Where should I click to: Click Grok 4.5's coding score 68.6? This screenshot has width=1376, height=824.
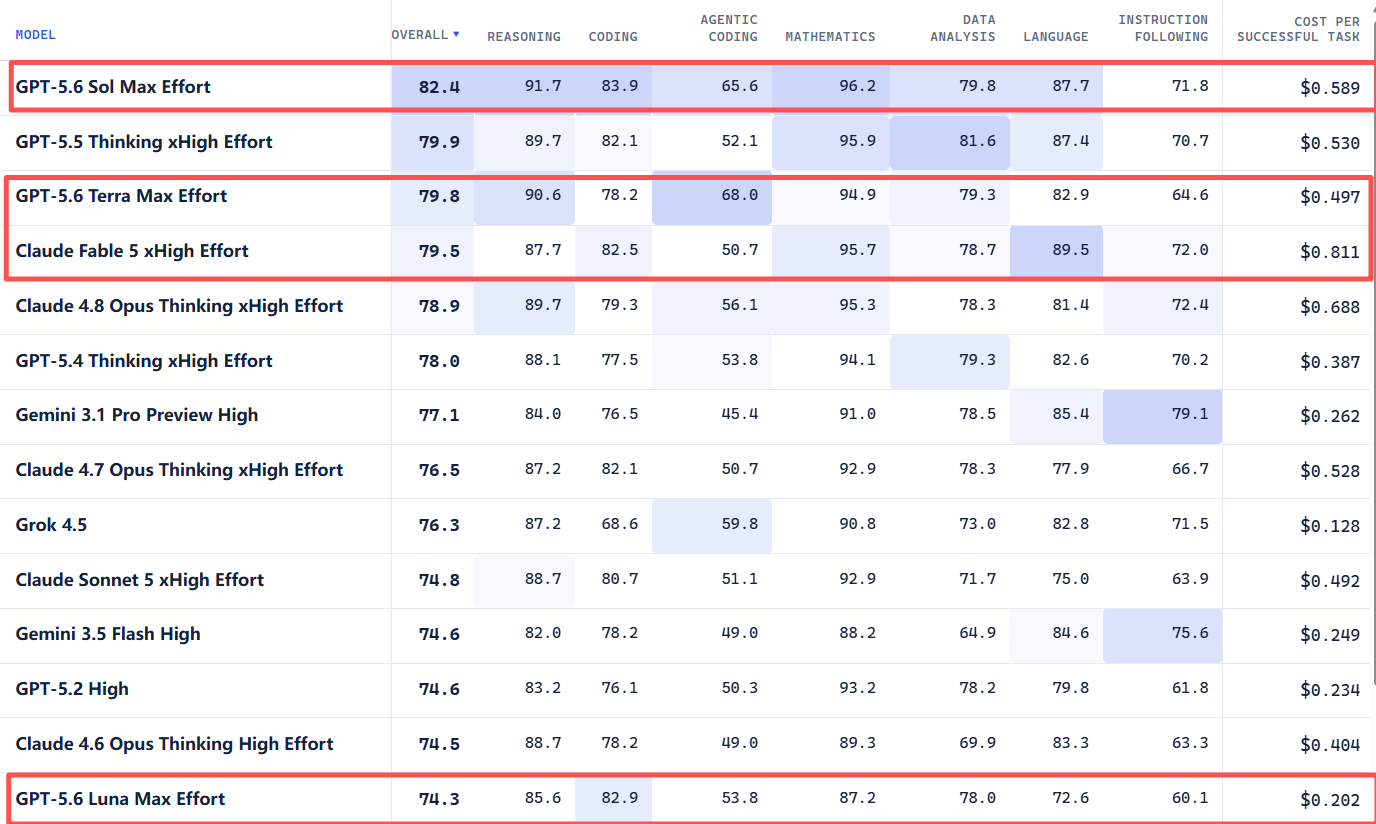point(619,524)
